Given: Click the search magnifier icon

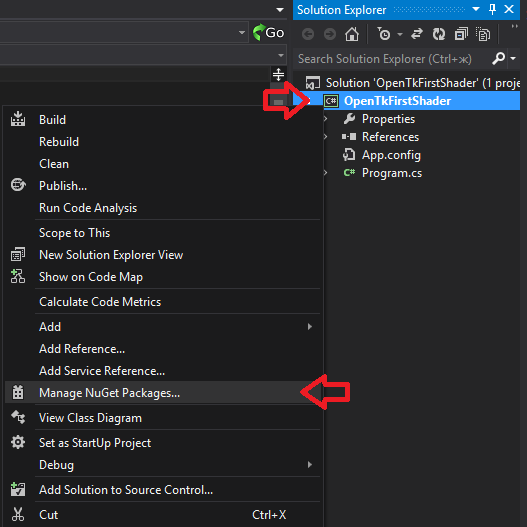Looking at the screenshot, I should click(x=499, y=58).
